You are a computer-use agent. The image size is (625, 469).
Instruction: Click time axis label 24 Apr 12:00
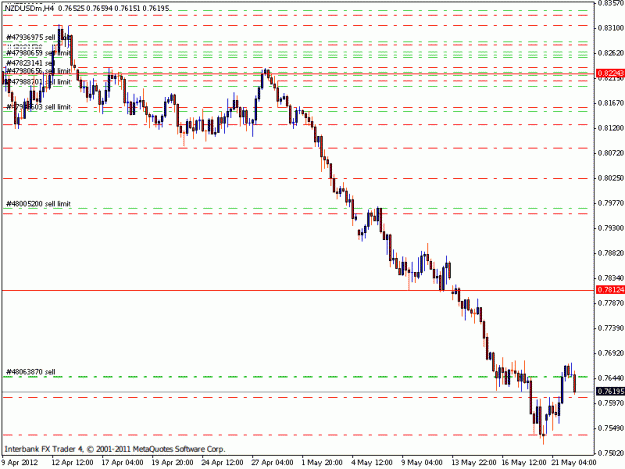point(222,463)
